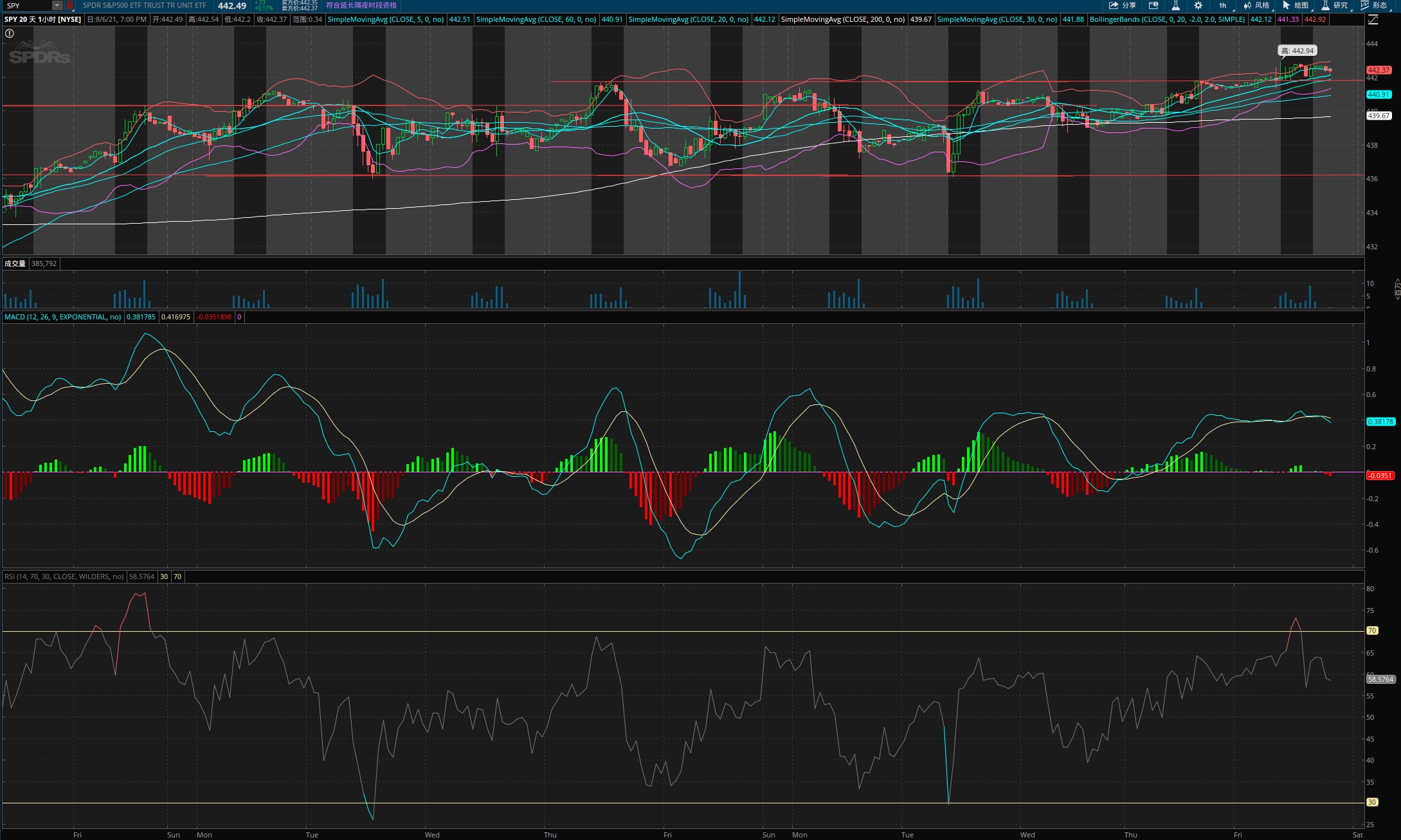Click the Sat label on time axis

pyautogui.click(x=1357, y=835)
